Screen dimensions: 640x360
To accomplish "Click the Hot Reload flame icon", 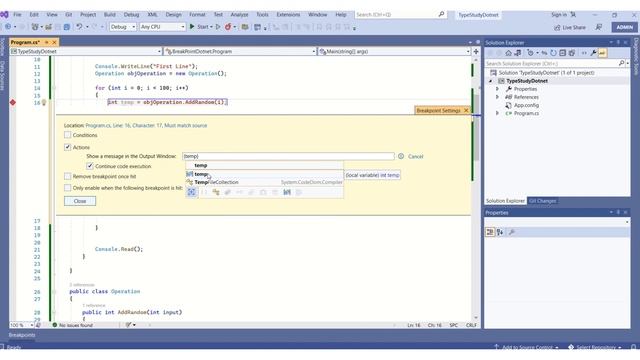I will click(228, 27).
